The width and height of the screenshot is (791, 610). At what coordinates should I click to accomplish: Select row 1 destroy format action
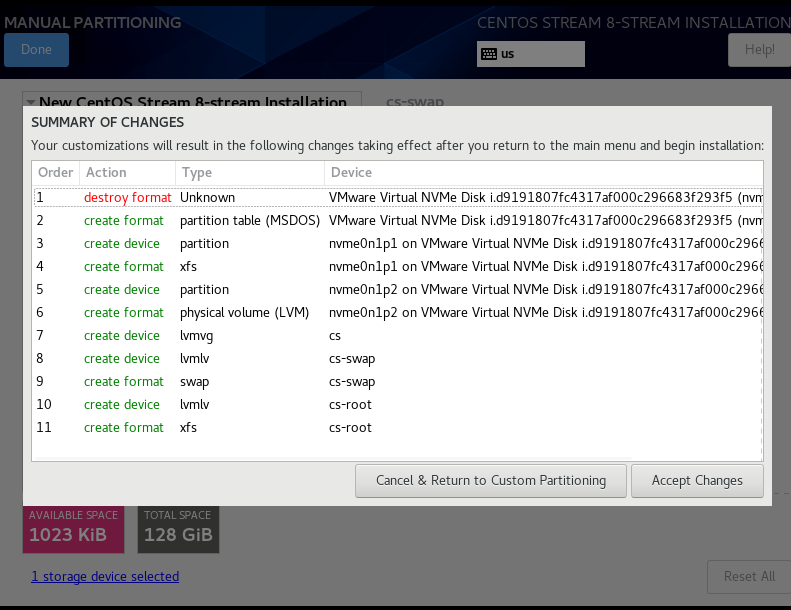coord(128,197)
